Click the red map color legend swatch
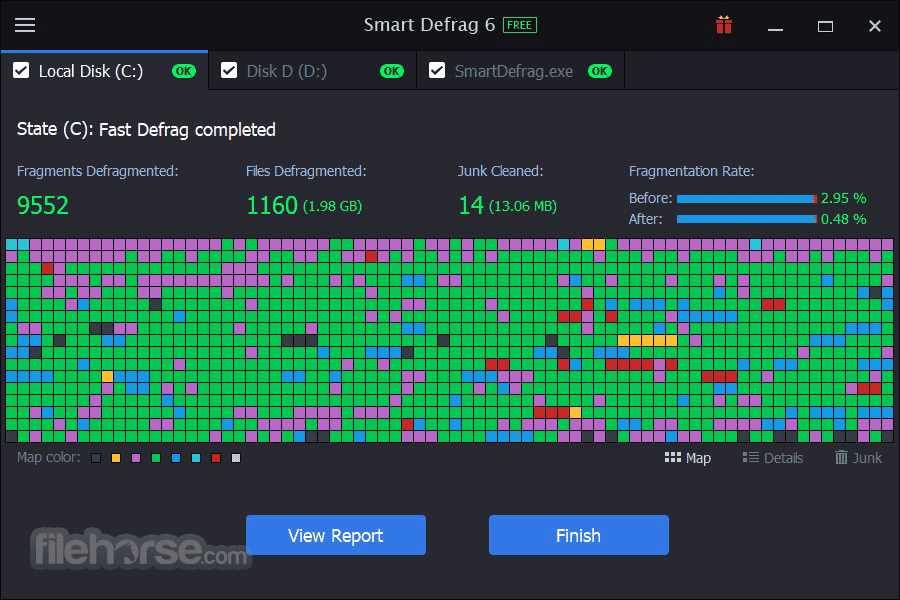Viewport: 900px width, 600px height. pos(216,458)
